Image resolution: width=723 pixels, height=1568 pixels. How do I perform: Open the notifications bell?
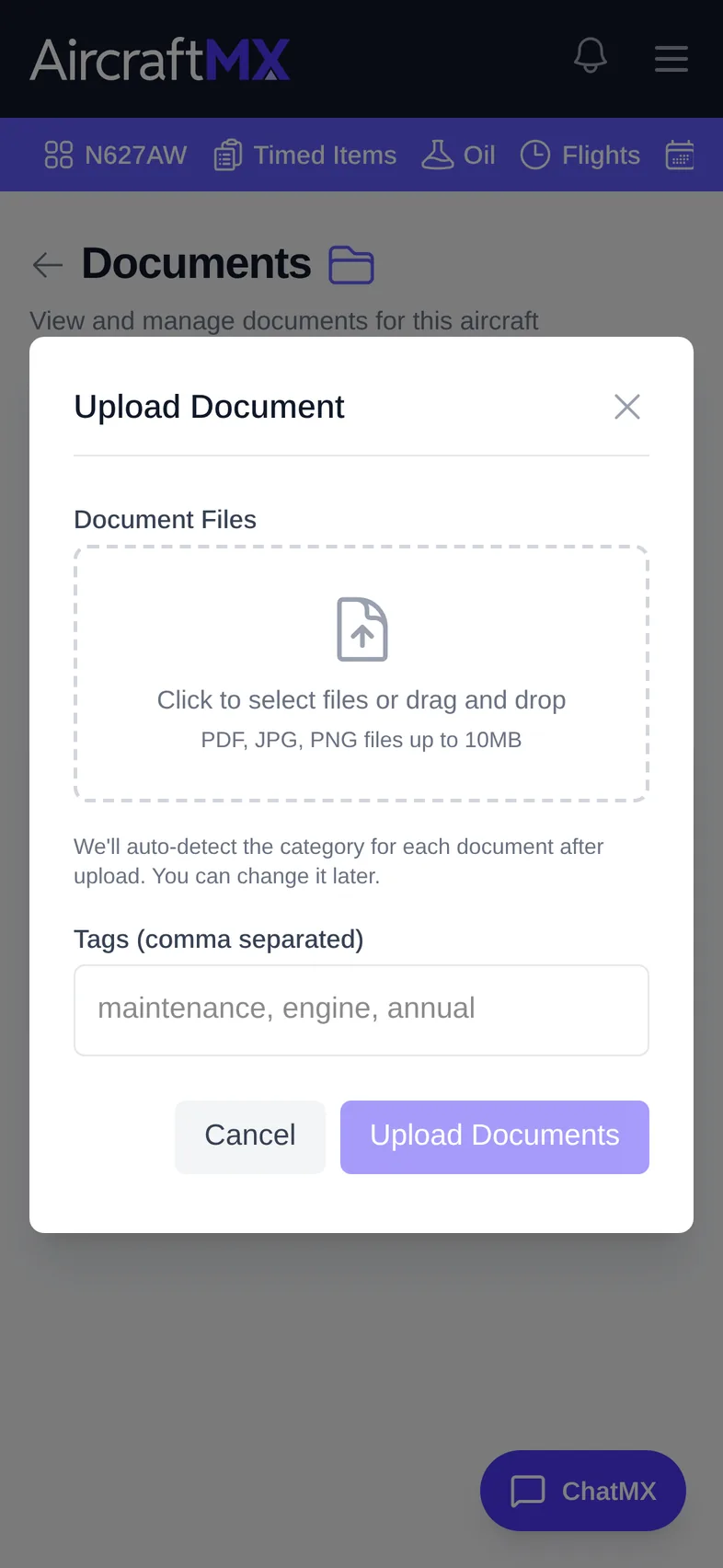click(591, 57)
